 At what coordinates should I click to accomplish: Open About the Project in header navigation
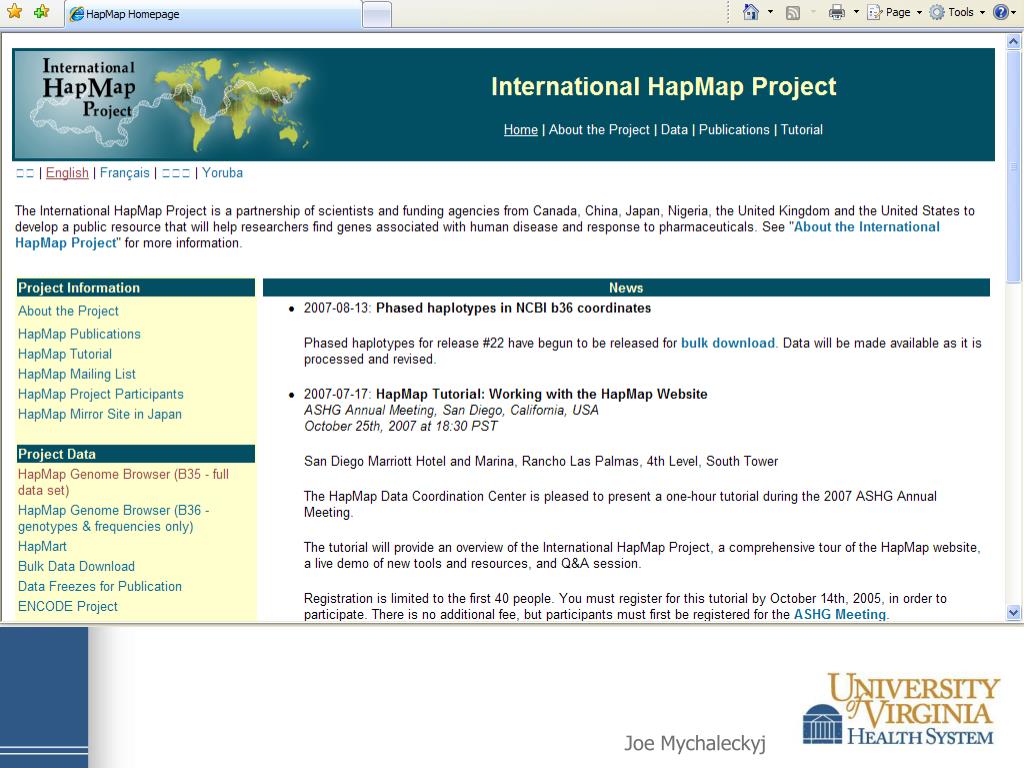click(x=599, y=129)
